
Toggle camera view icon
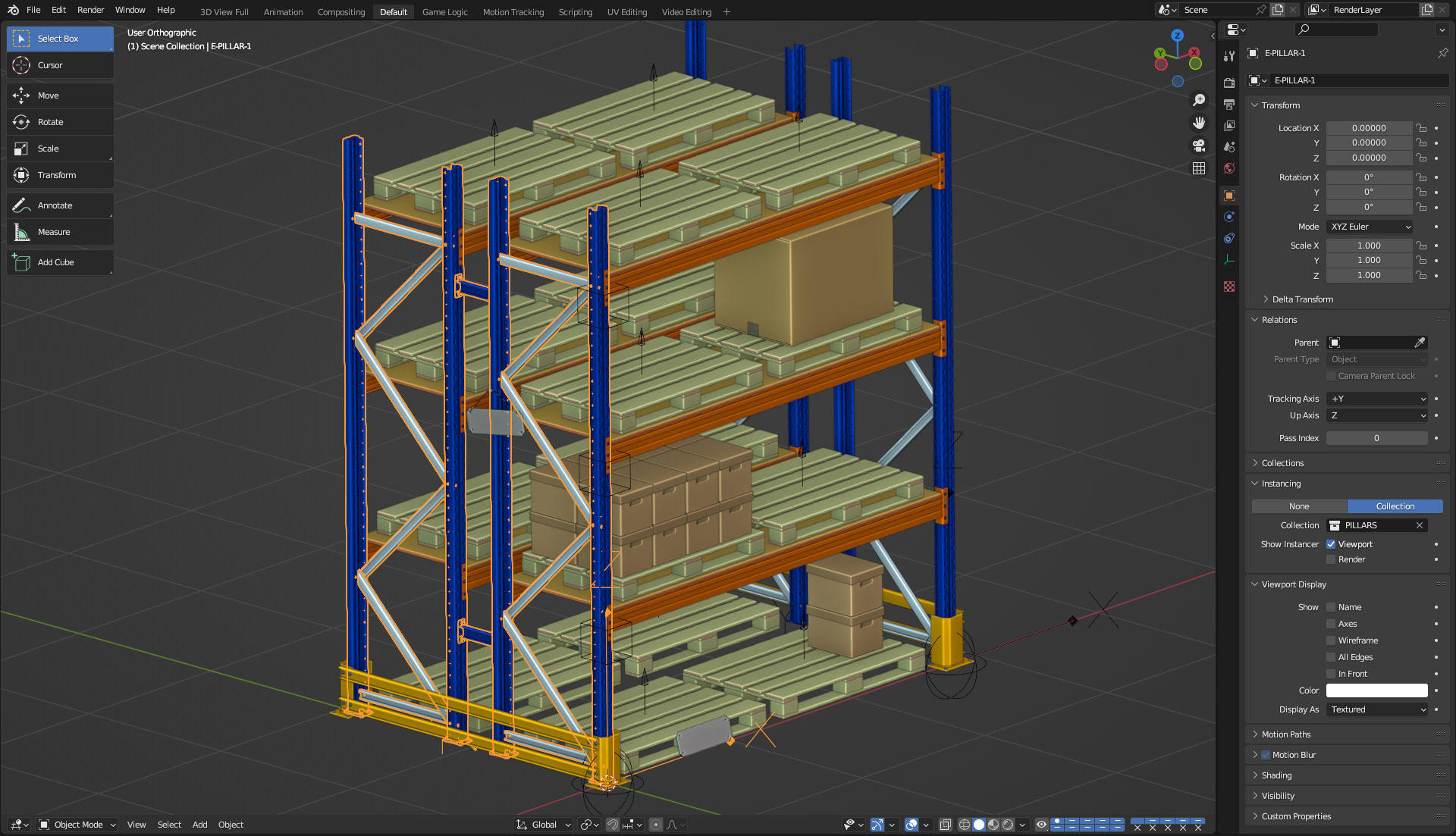click(1199, 146)
